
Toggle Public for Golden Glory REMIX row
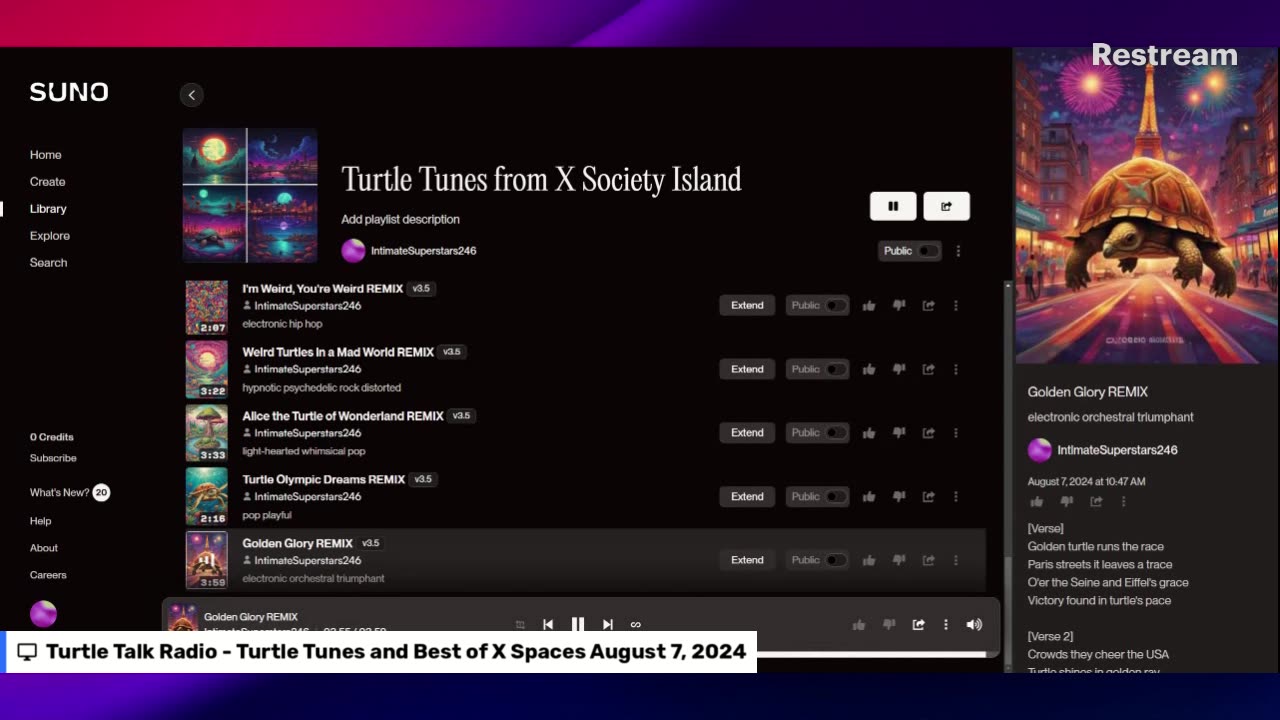tap(835, 560)
